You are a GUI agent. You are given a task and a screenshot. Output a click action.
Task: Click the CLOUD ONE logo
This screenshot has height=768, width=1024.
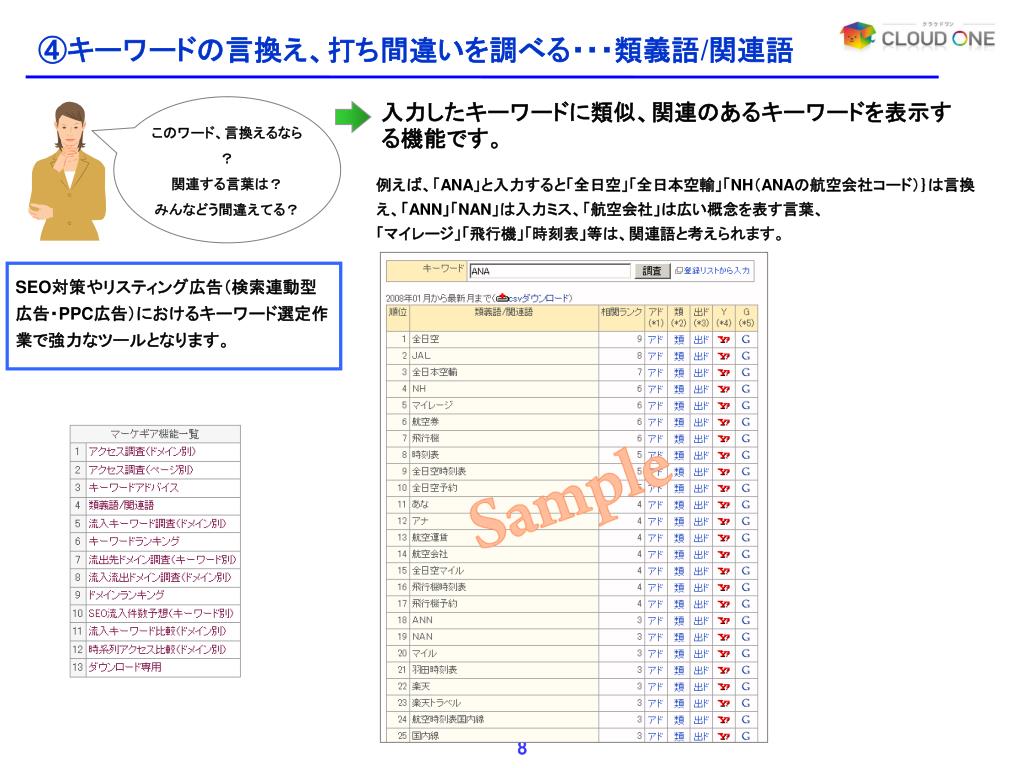pyautogui.click(x=918, y=36)
